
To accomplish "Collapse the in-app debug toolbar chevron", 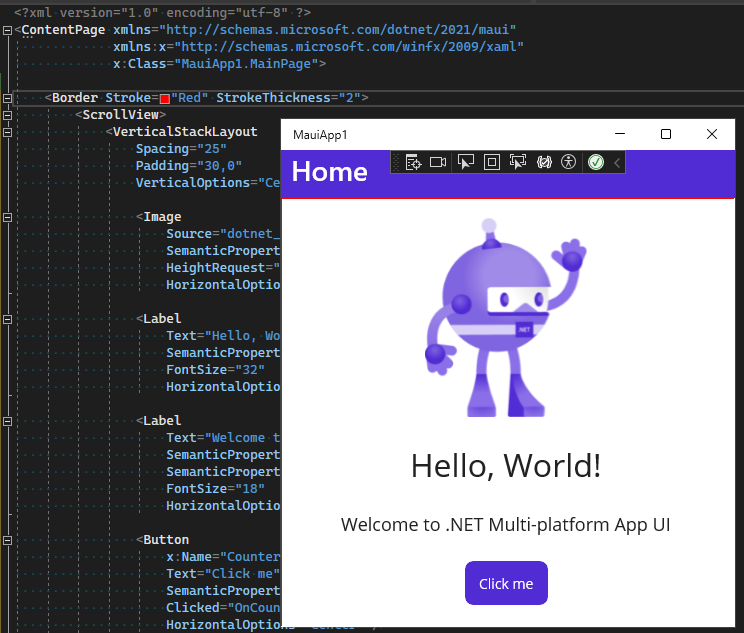I will click(x=617, y=163).
